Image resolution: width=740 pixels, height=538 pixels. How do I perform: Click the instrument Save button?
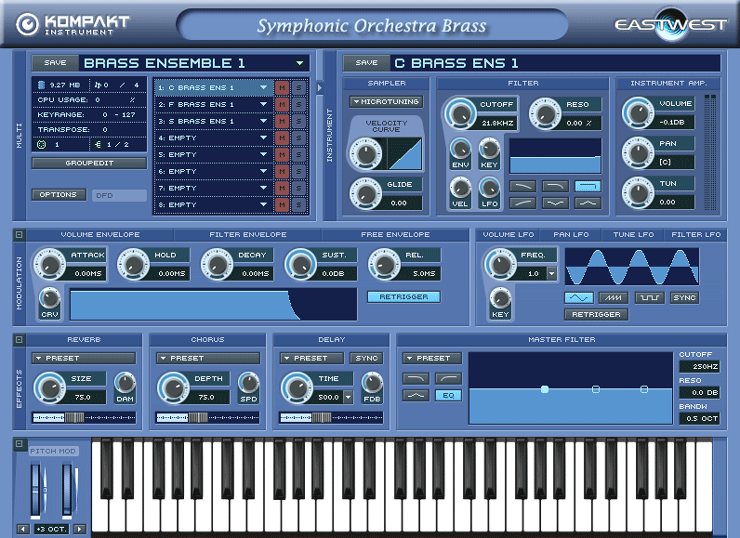pyautogui.click(x=367, y=63)
